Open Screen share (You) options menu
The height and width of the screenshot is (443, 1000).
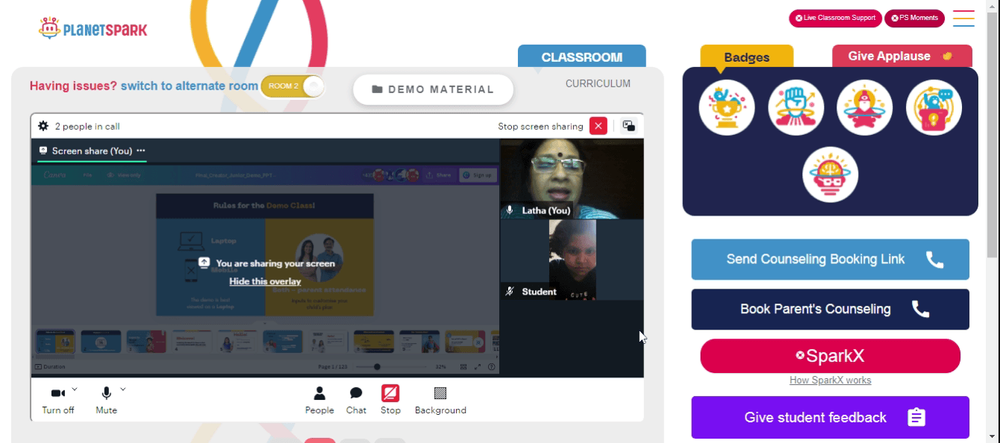[141, 151]
